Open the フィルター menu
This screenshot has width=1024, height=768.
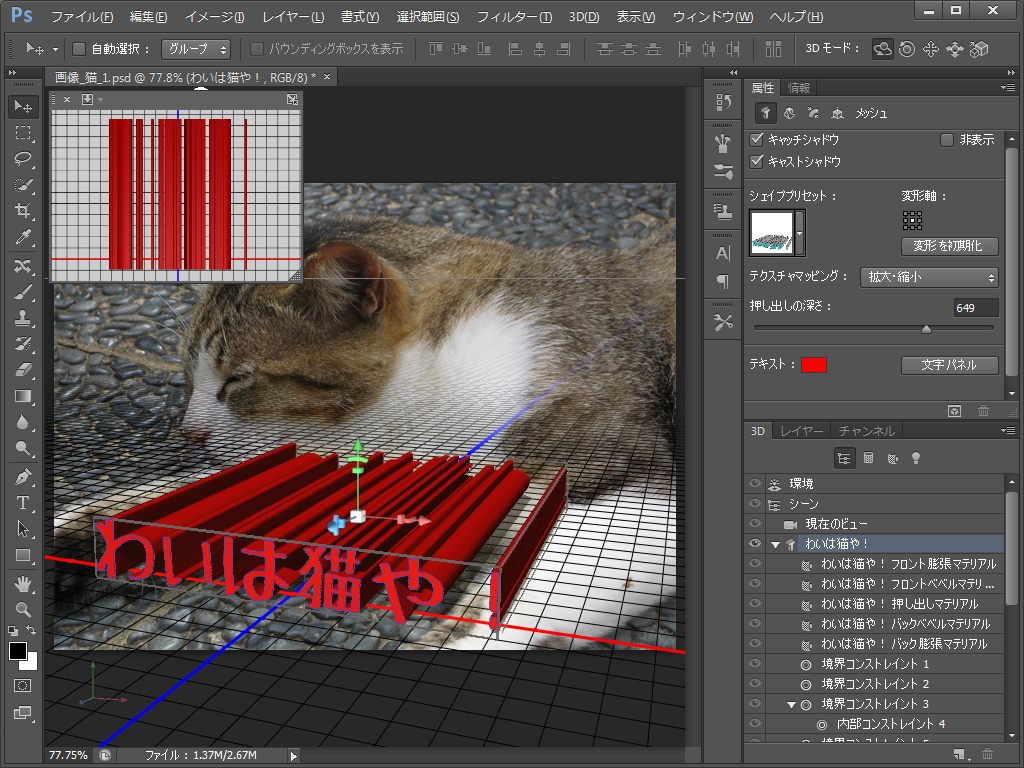click(x=514, y=17)
